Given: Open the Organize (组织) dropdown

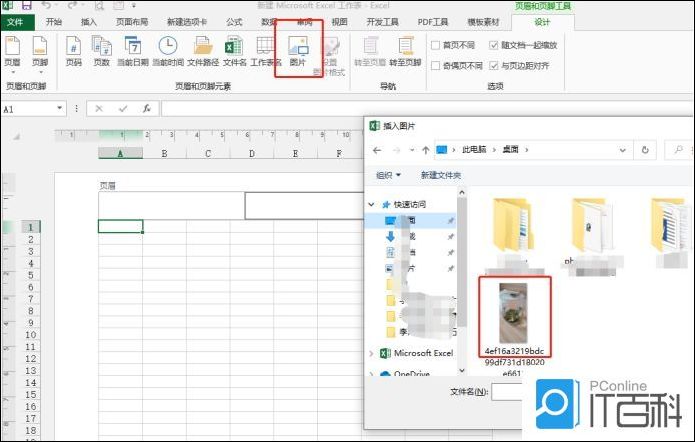Looking at the screenshot, I should 388,175.
